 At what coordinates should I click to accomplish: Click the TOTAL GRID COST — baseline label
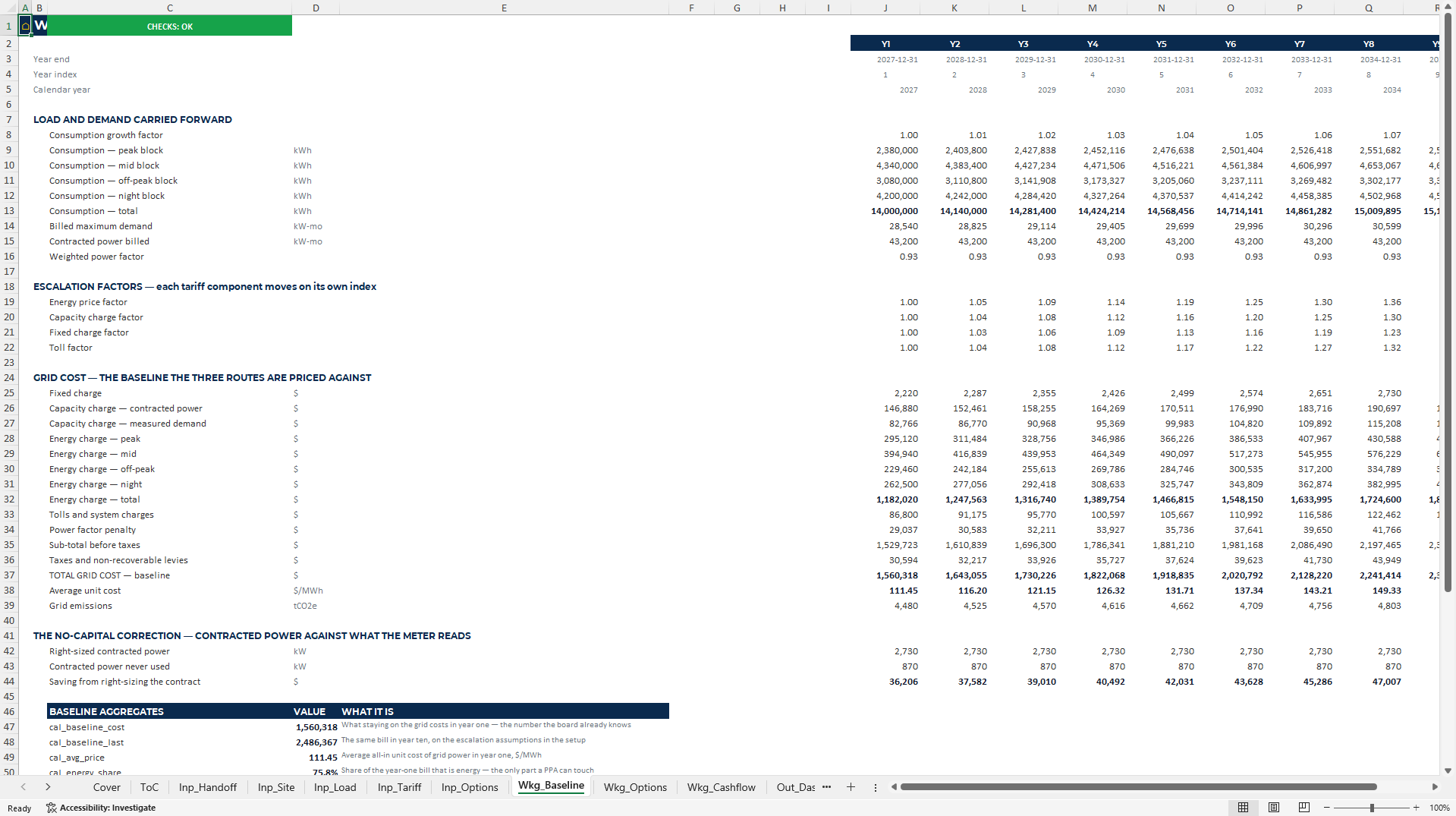click(109, 575)
